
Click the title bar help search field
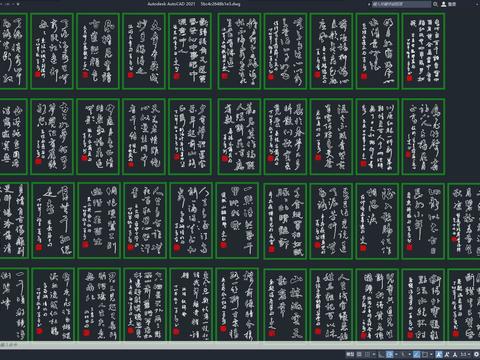401,4
